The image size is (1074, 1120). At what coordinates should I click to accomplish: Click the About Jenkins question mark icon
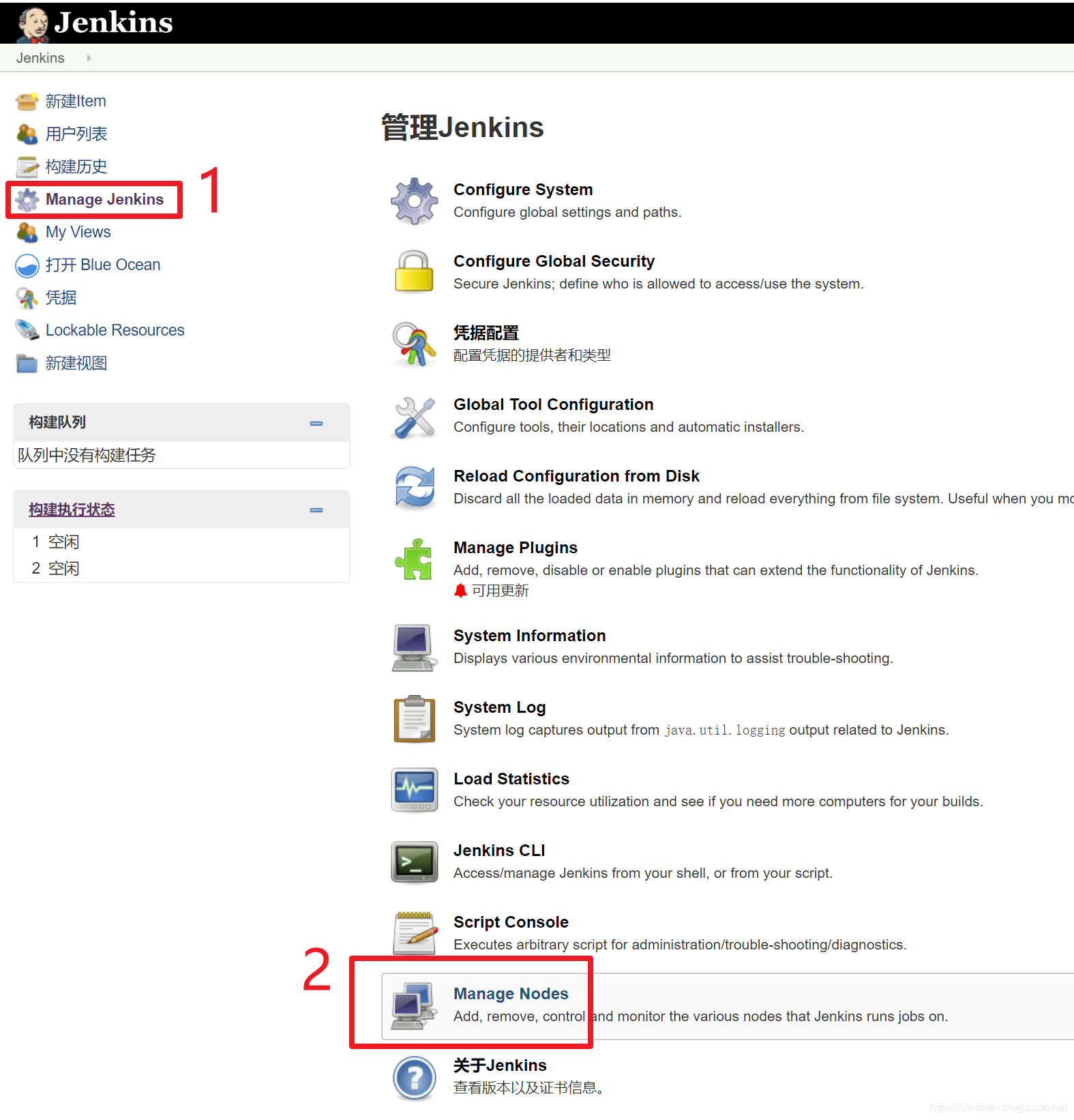(414, 1078)
